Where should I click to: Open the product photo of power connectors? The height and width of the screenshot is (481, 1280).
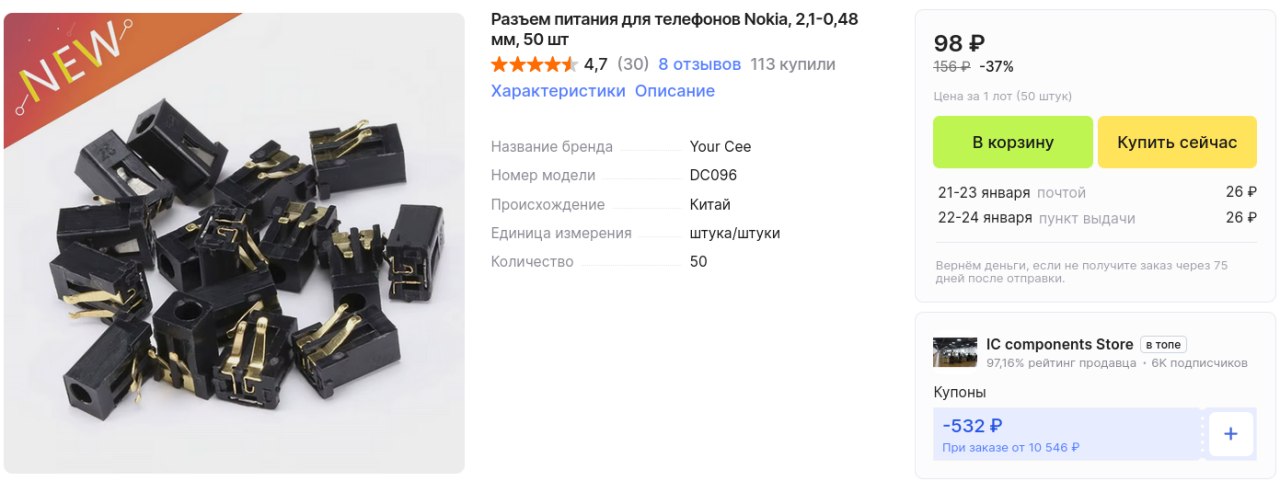pos(235,243)
